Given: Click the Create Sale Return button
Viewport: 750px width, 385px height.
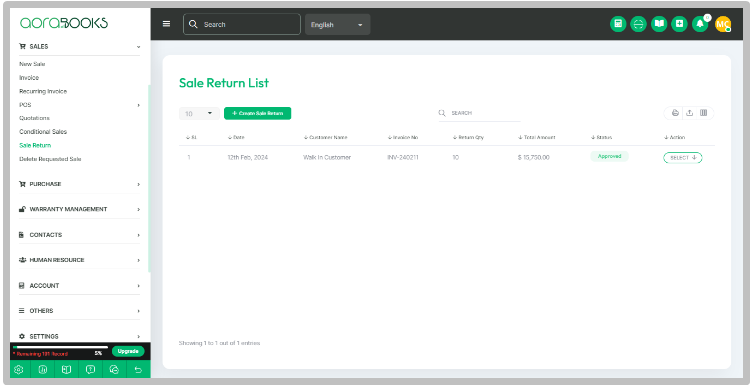Looking at the screenshot, I should point(257,113).
